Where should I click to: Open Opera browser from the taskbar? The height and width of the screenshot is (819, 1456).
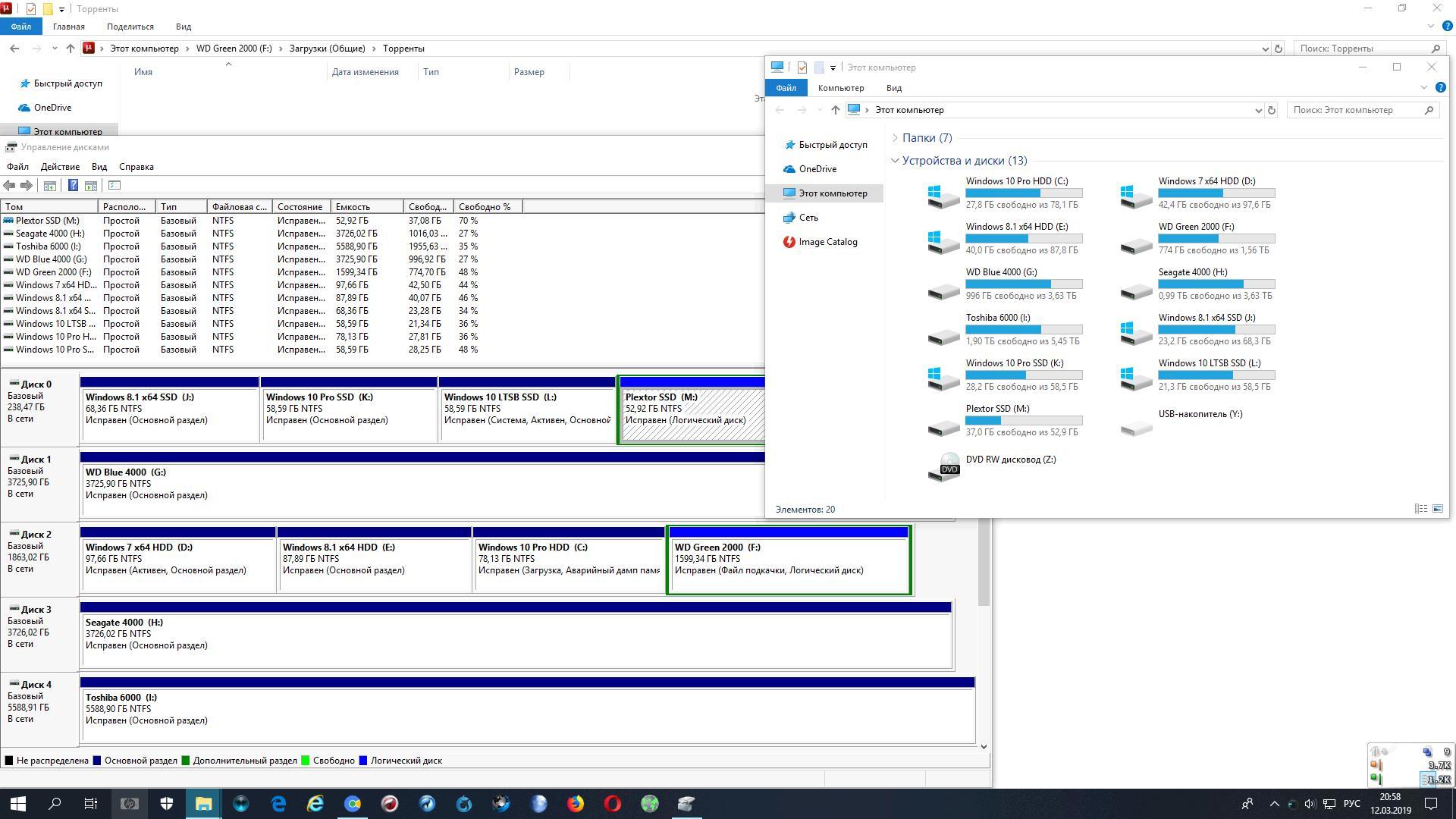(613, 804)
